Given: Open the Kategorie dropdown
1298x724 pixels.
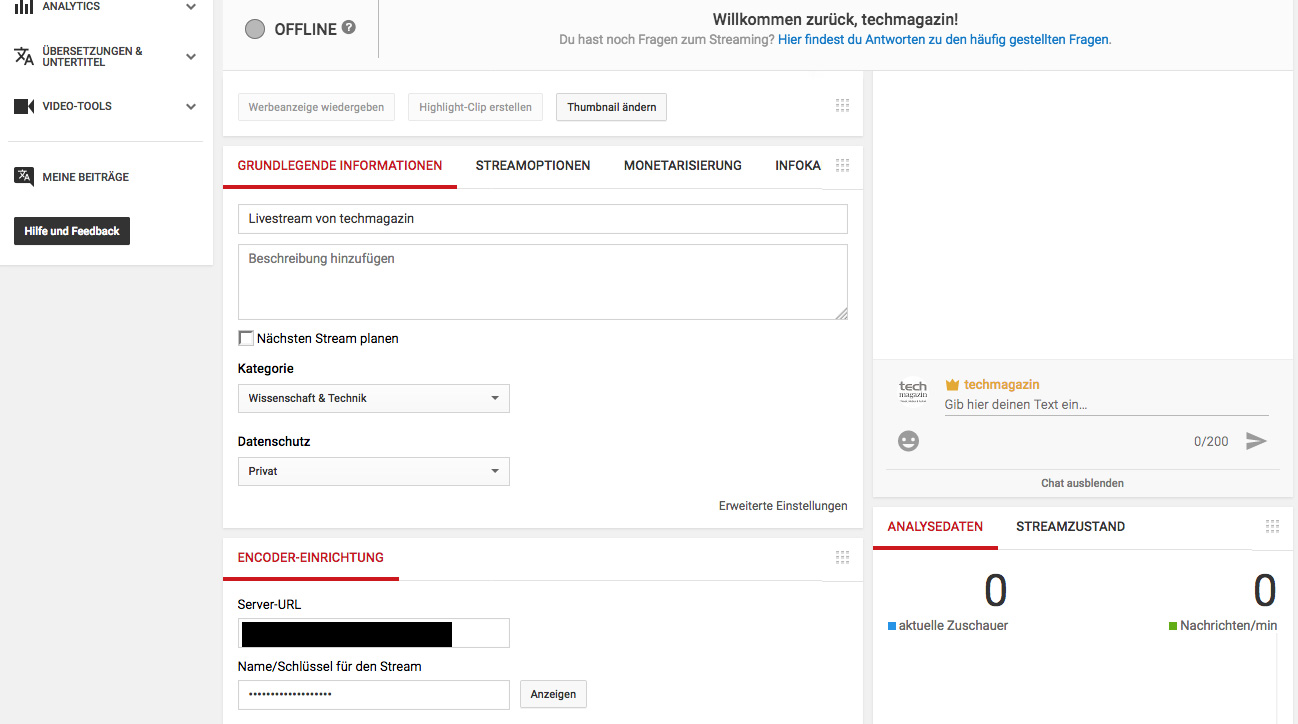Looking at the screenshot, I should point(373,398).
